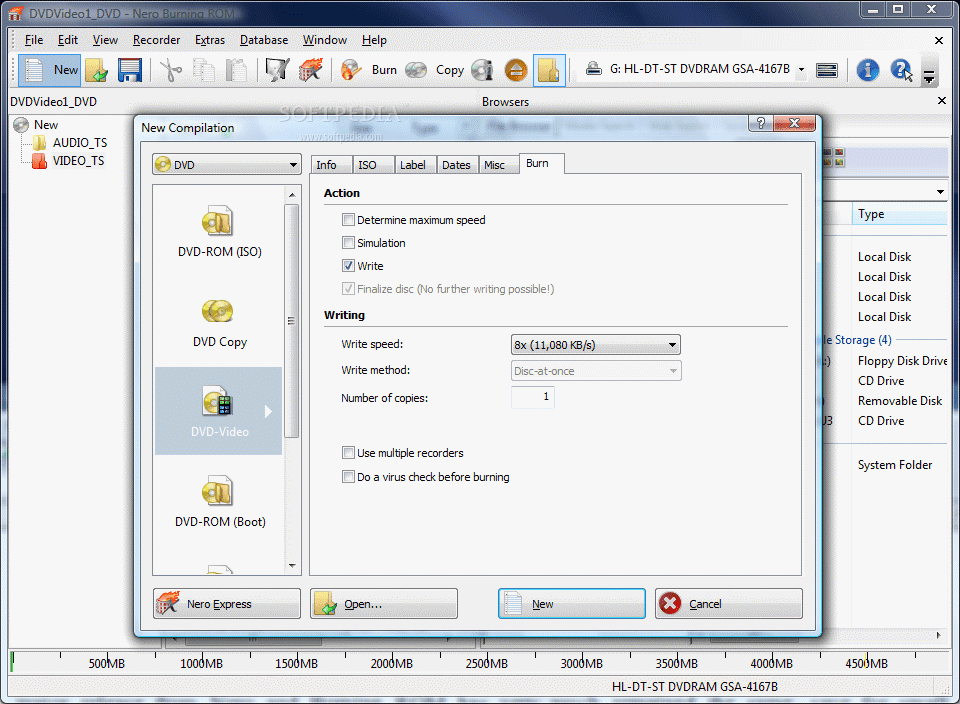Screen dimensions: 960x704
Task: Open the Help menu
Action: [x=374, y=40]
